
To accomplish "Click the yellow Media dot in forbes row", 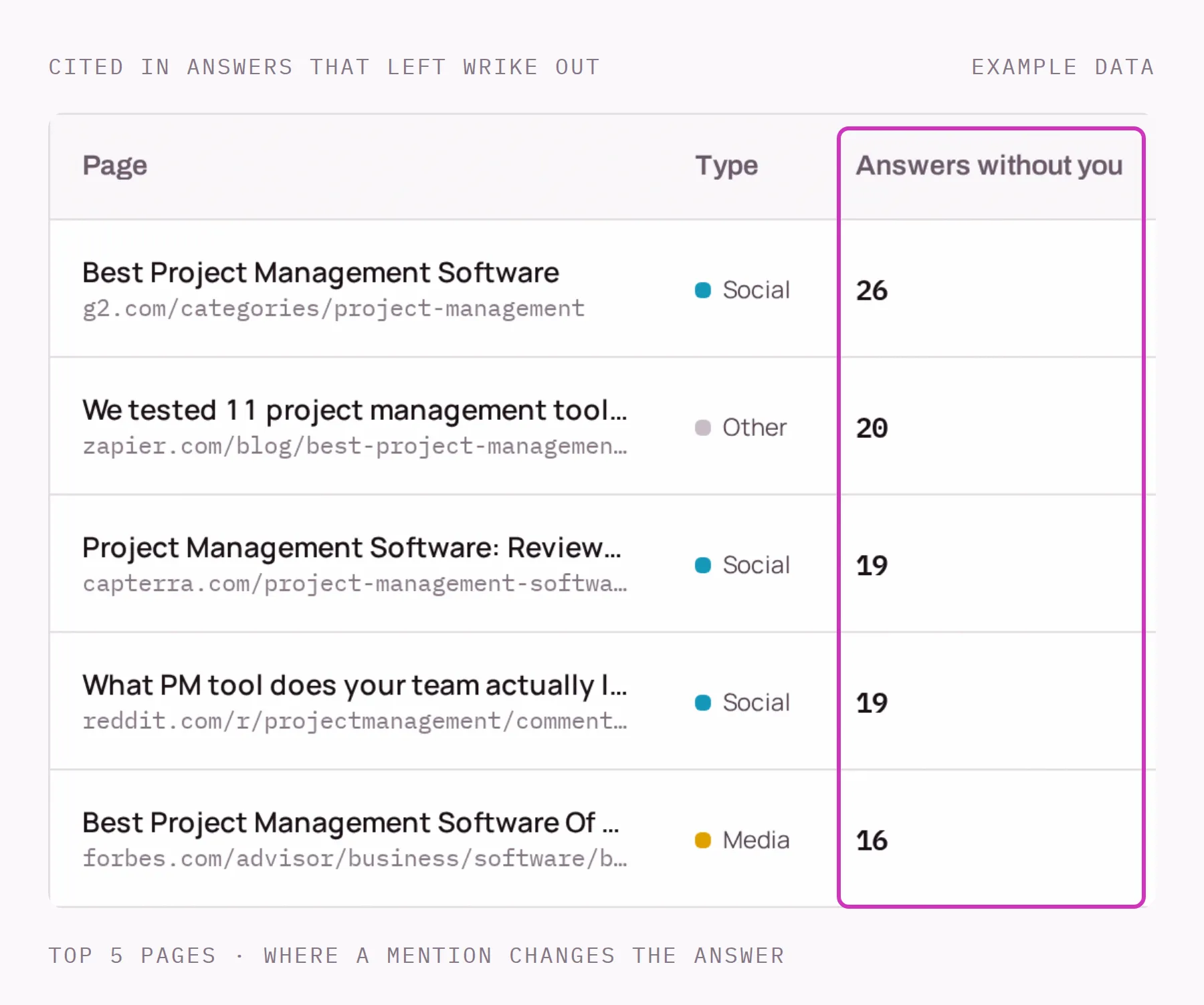I will click(703, 840).
